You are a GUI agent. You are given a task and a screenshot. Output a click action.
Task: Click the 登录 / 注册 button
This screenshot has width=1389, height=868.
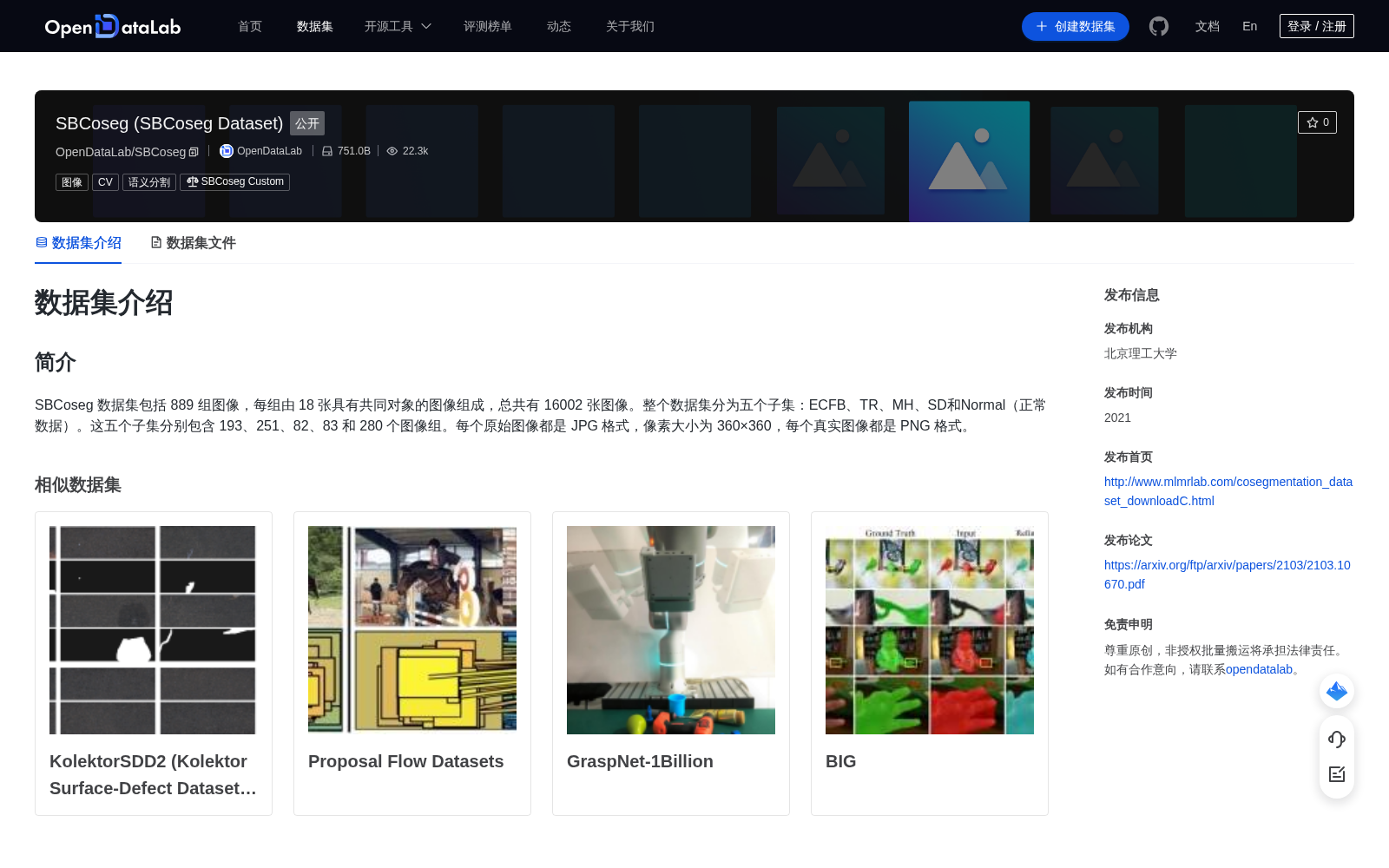click(x=1317, y=26)
